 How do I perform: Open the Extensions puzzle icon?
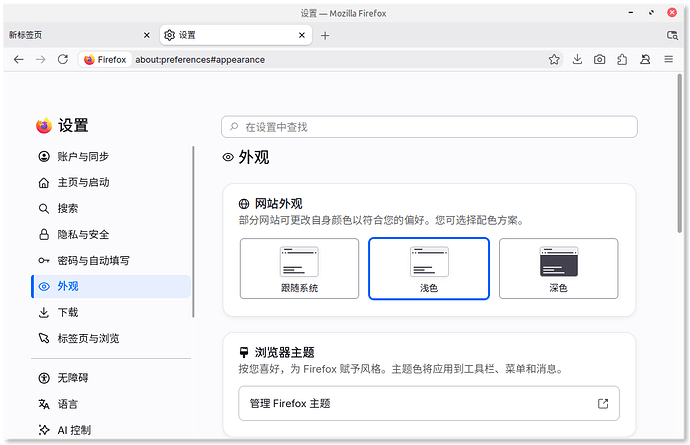click(622, 59)
